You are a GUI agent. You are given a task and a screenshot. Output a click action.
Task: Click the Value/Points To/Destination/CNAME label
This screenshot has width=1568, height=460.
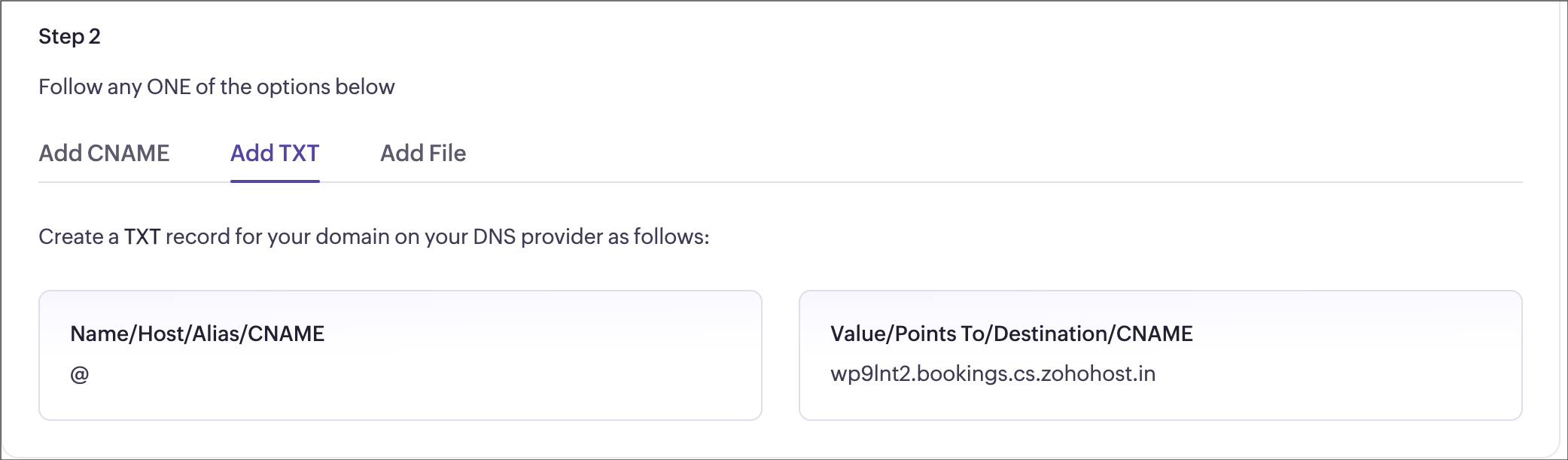point(1012,334)
